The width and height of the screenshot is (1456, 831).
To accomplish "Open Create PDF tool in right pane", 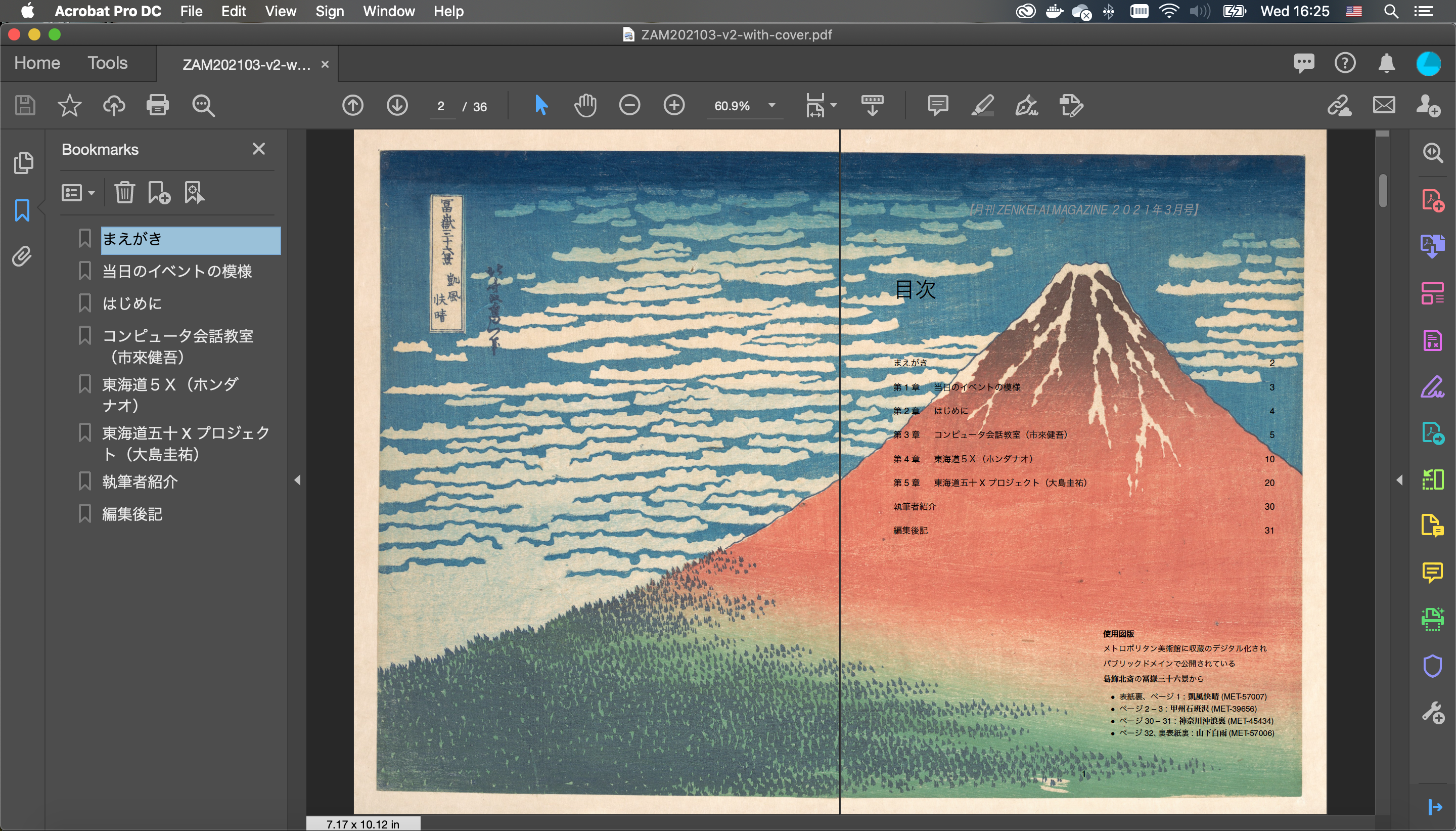I will point(1433,200).
